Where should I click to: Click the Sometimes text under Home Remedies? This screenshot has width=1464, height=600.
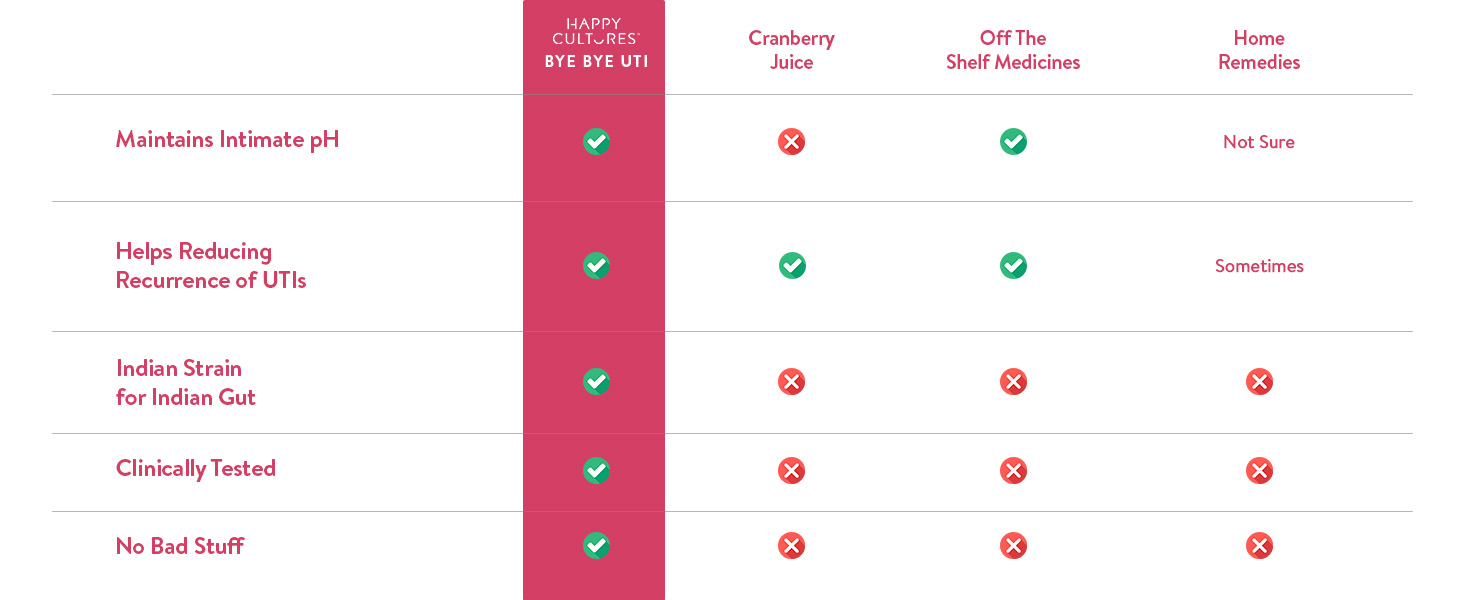[1259, 266]
